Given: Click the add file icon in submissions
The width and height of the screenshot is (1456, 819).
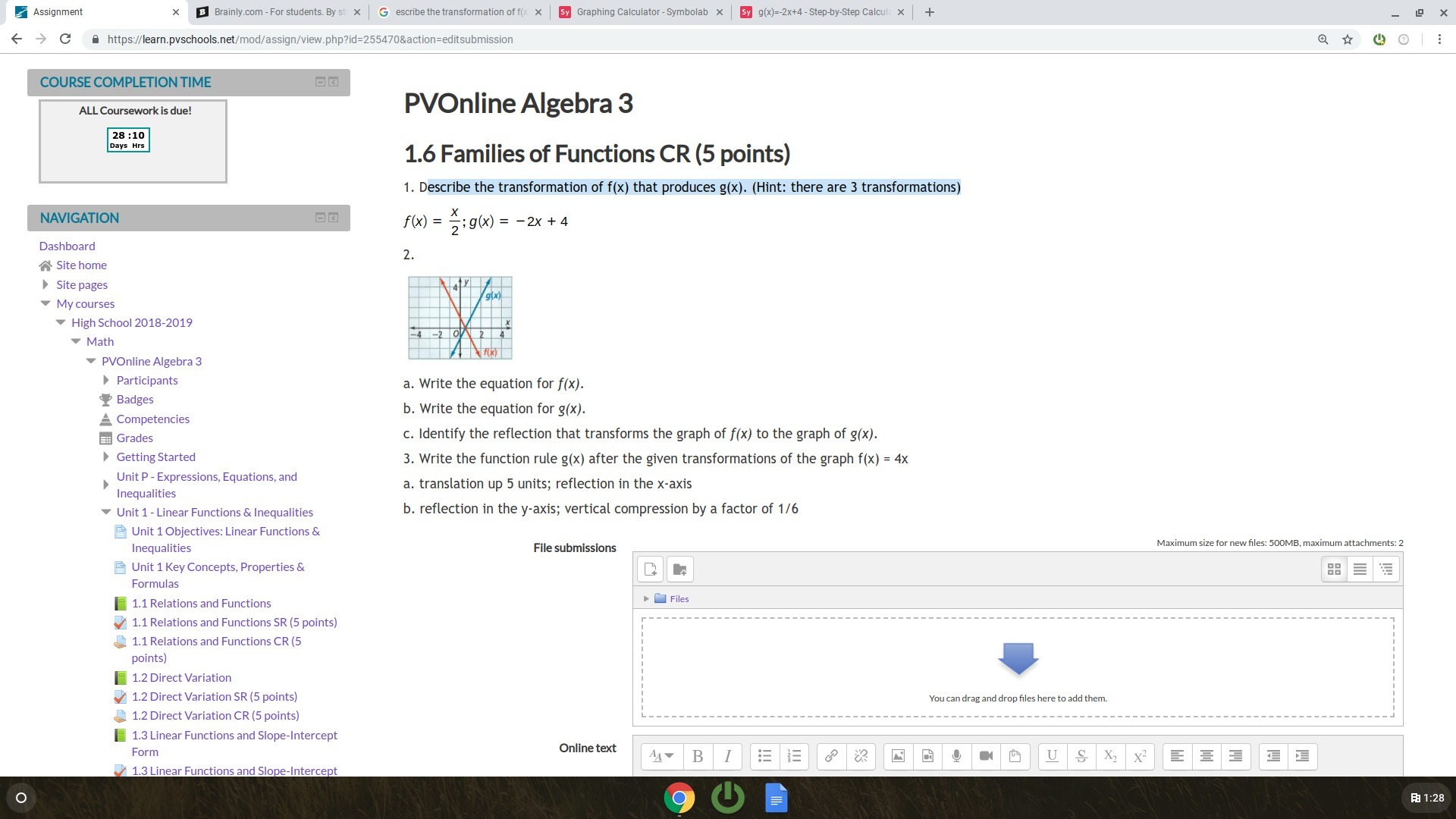Looking at the screenshot, I should click(x=650, y=570).
